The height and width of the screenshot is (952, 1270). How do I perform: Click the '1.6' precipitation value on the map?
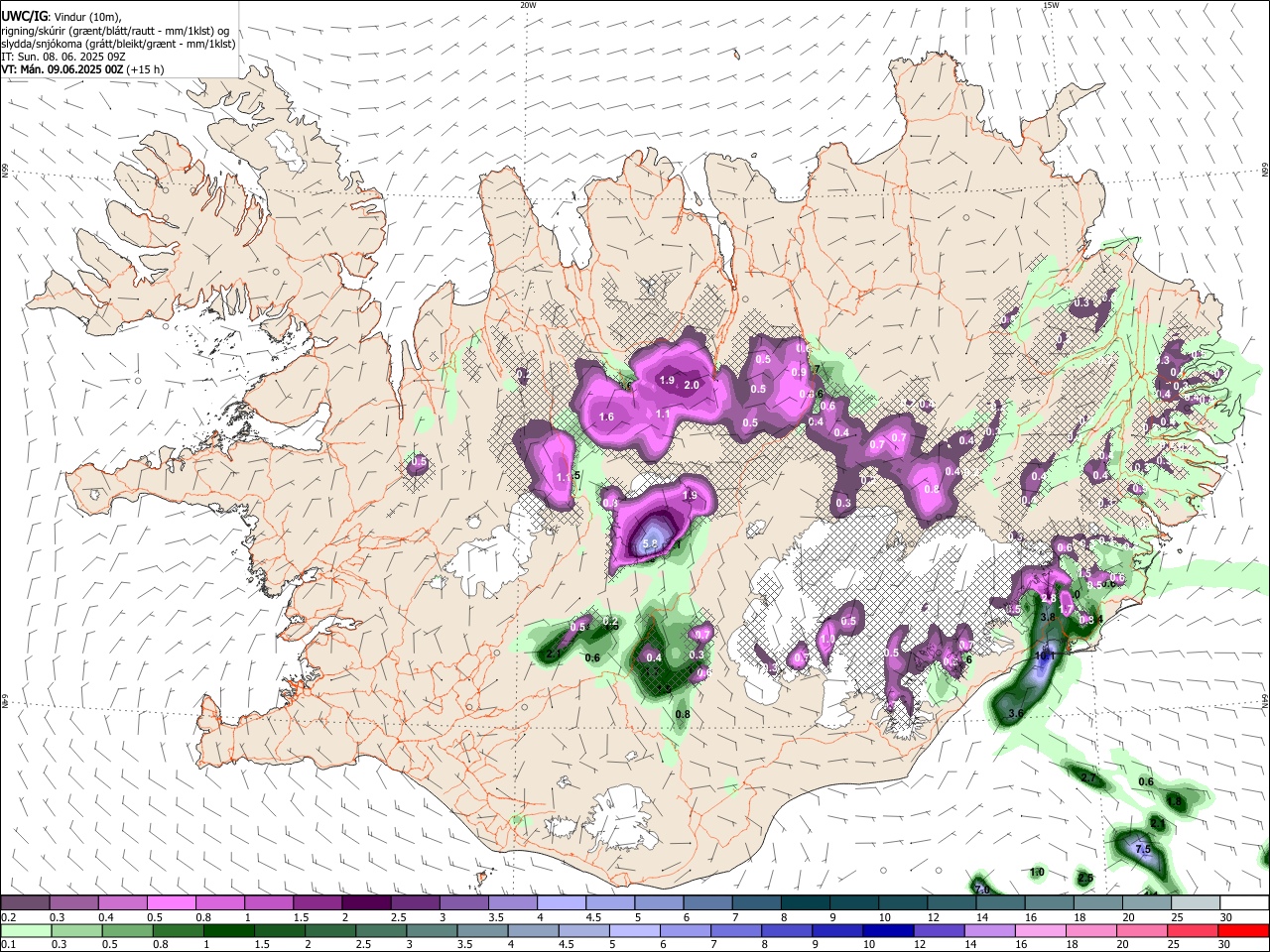coord(607,417)
